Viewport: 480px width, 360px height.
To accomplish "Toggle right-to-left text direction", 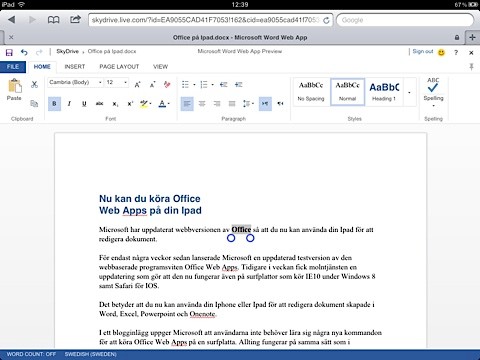I will [280, 104].
